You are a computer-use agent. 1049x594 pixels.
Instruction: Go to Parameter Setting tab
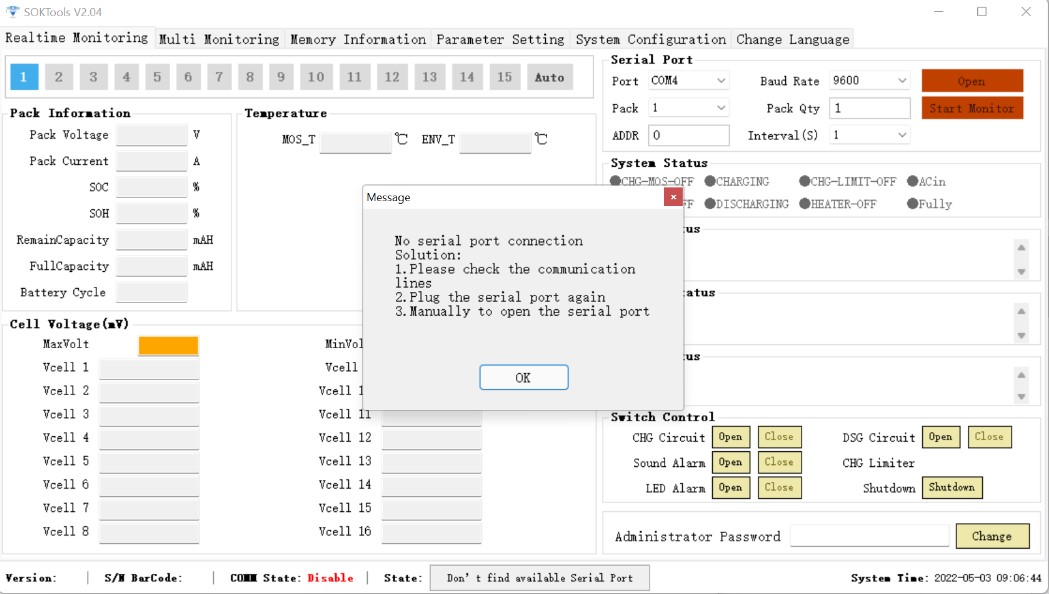(500, 39)
